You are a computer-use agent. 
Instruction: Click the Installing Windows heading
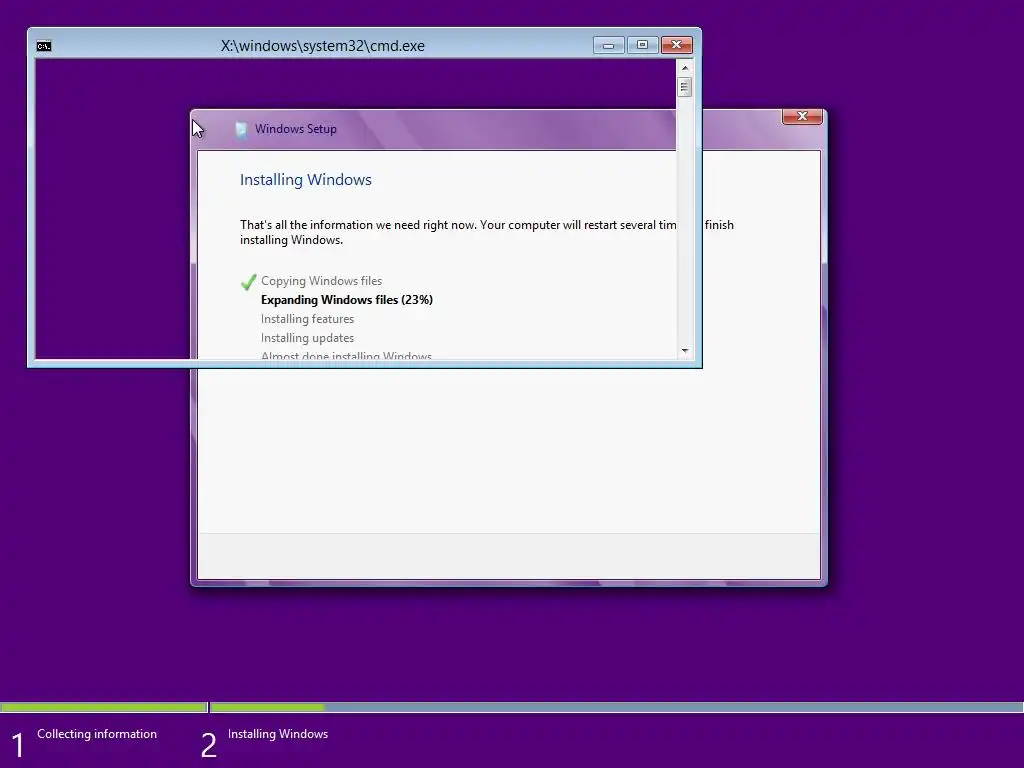(306, 180)
